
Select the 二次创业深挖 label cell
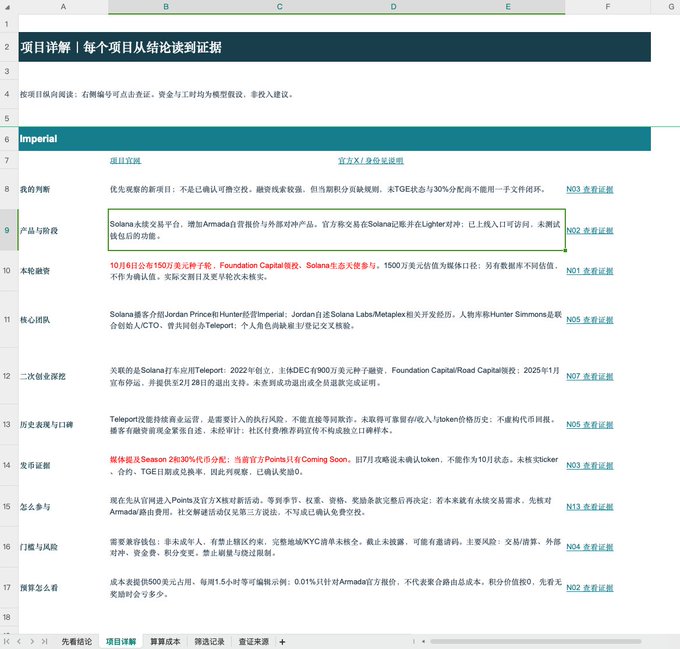click(x=63, y=377)
